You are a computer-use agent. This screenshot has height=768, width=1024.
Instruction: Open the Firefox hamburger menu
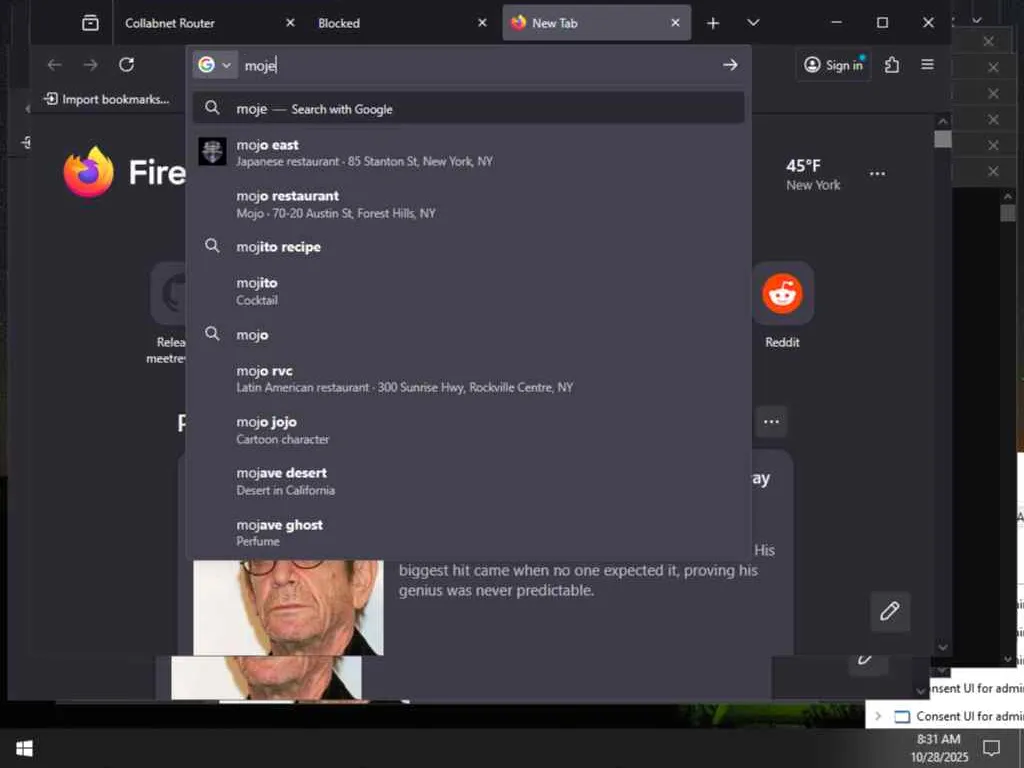click(x=927, y=65)
